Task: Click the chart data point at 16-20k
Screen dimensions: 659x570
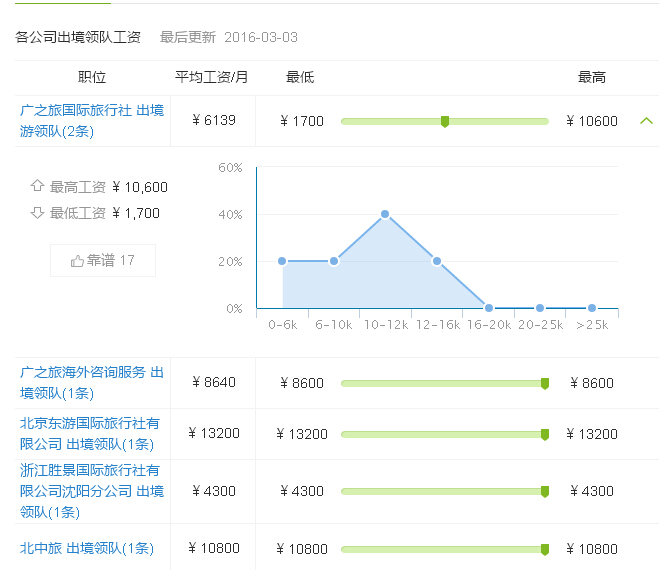Action: pyautogui.click(x=489, y=308)
